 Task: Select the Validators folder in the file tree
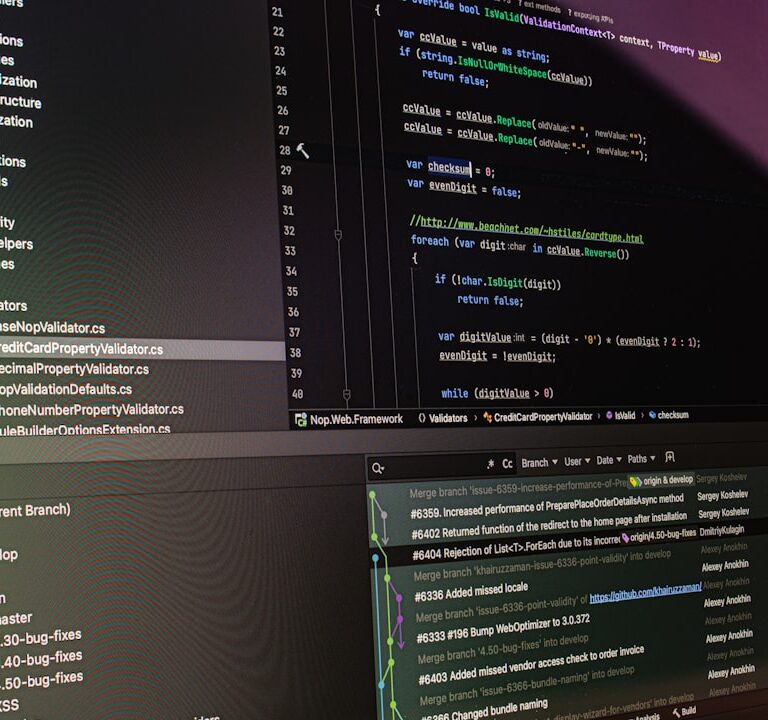pyautogui.click(x=13, y=306)
